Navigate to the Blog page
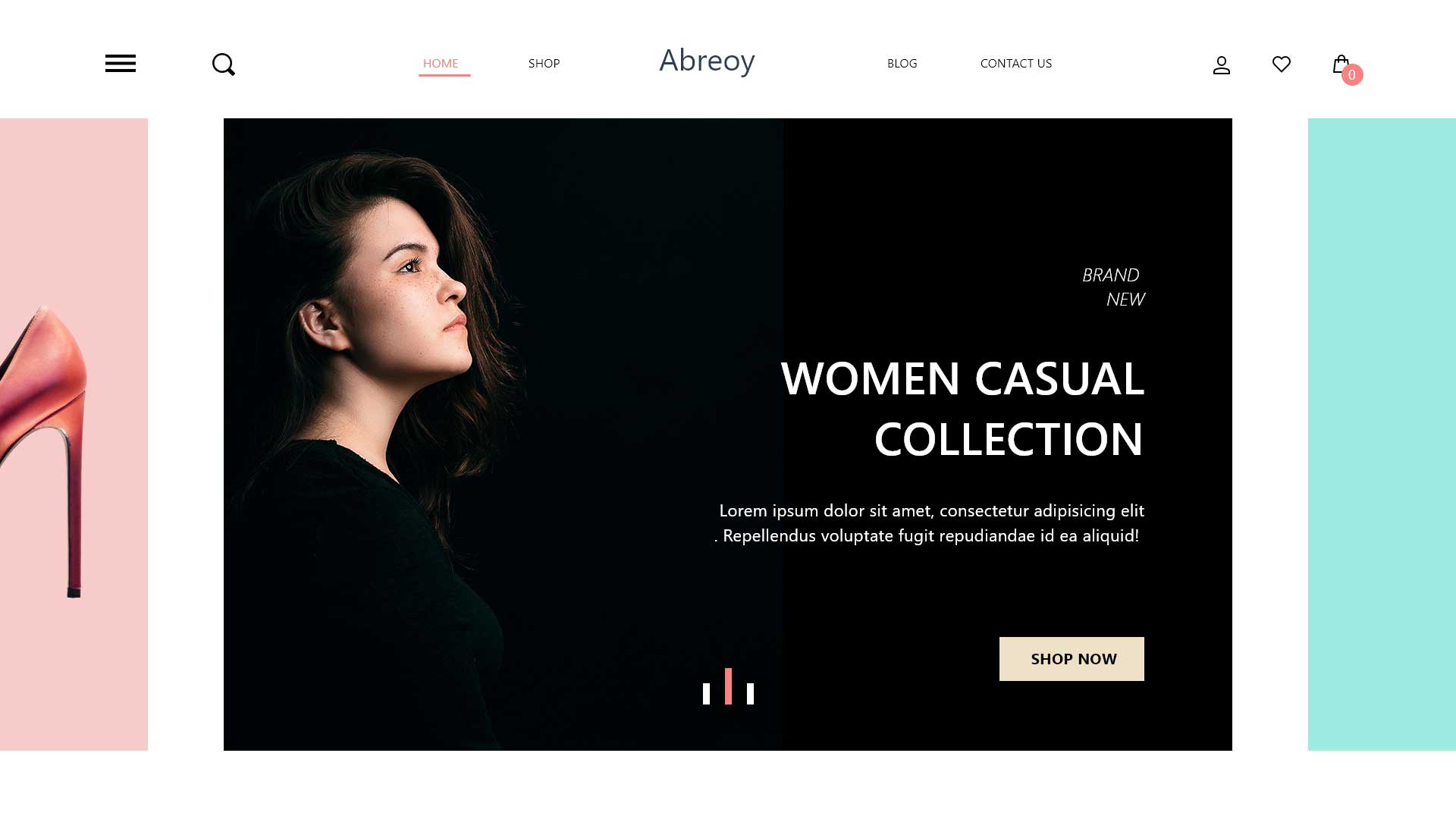Image resolution: width=1456 pixels, height=819 pixels. 902,64
